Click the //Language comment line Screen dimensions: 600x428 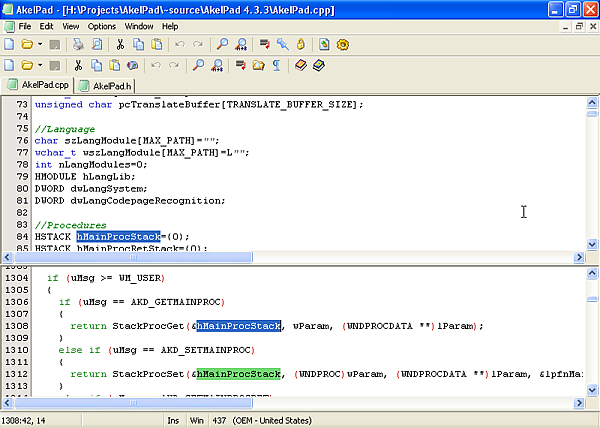(65, 129)
